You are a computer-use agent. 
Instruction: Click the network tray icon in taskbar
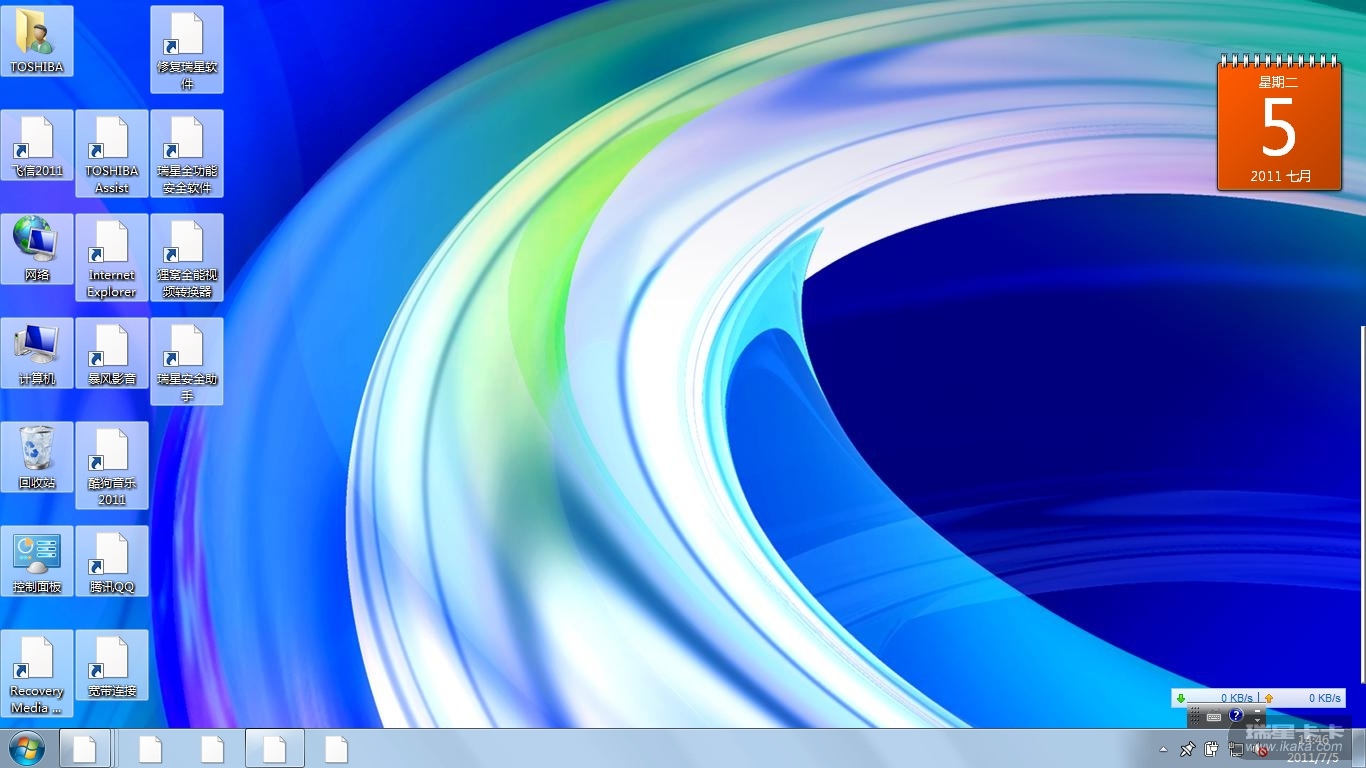click(x=1237, y=750)
